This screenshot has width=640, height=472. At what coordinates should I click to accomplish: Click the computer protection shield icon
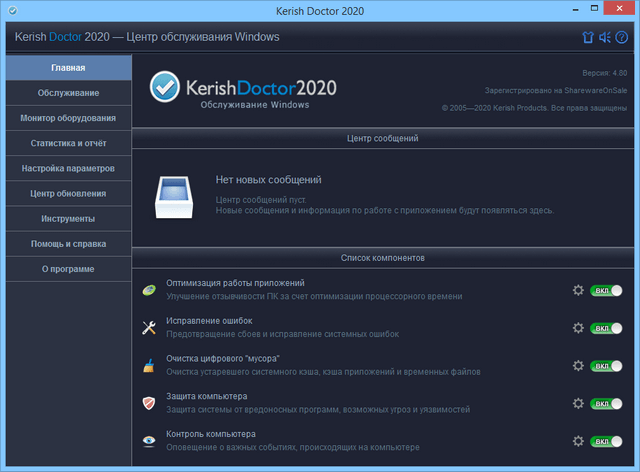tap(149, 403)
